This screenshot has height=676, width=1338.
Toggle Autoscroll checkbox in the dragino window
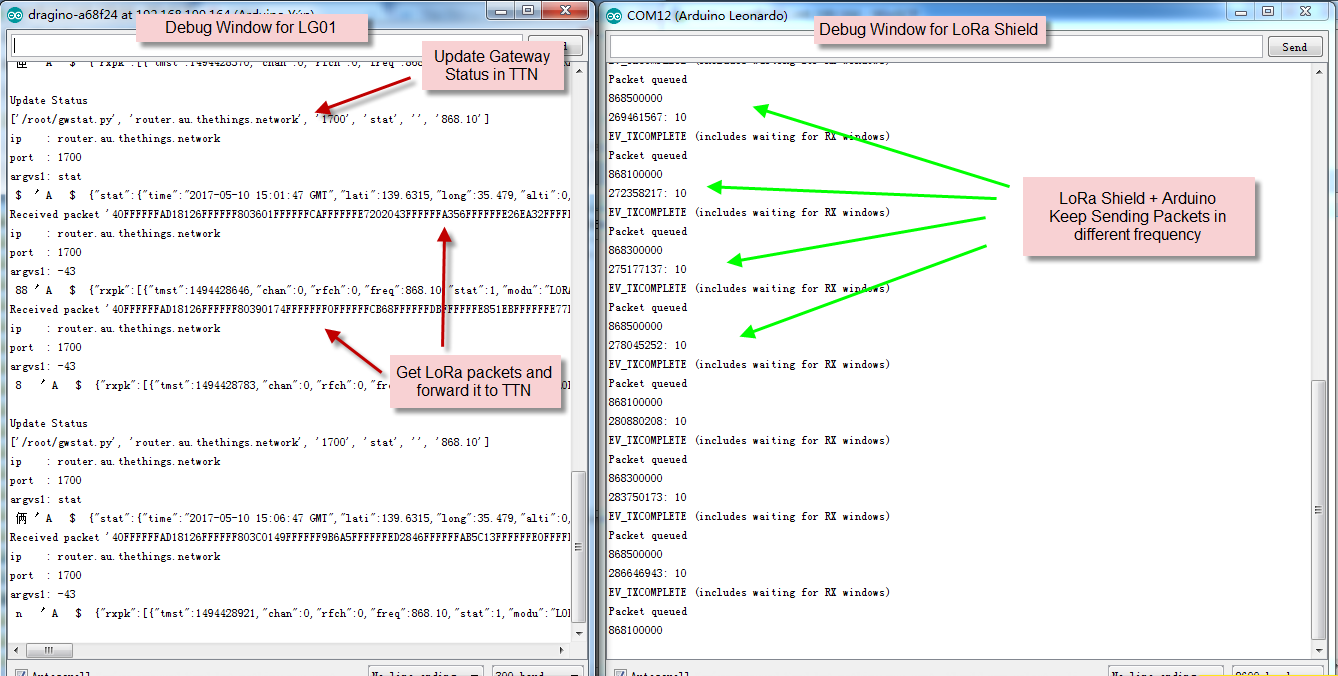coord(20,672)
